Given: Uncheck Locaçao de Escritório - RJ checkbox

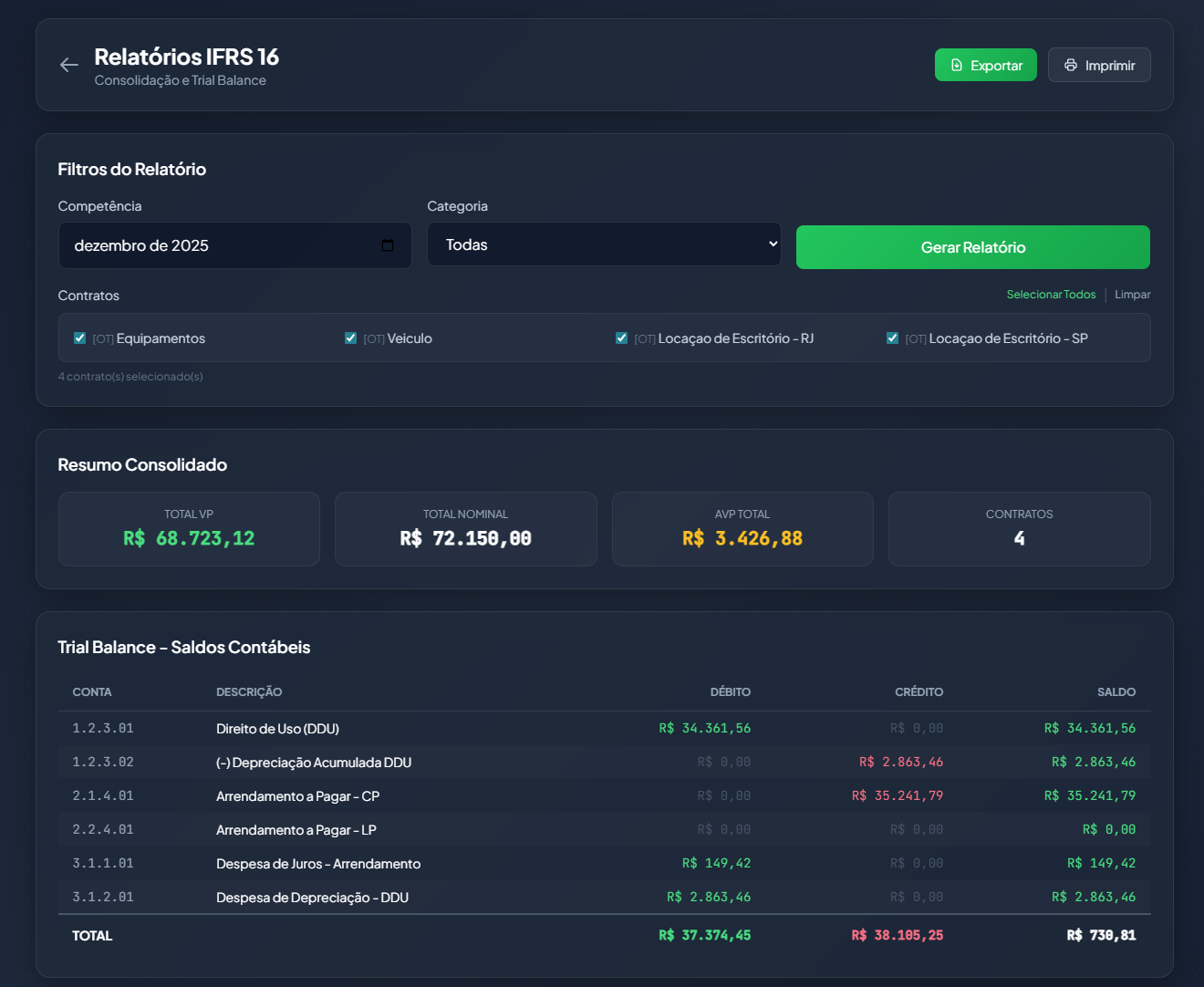Looking at the screenshot, I should (x=622, y=338).
